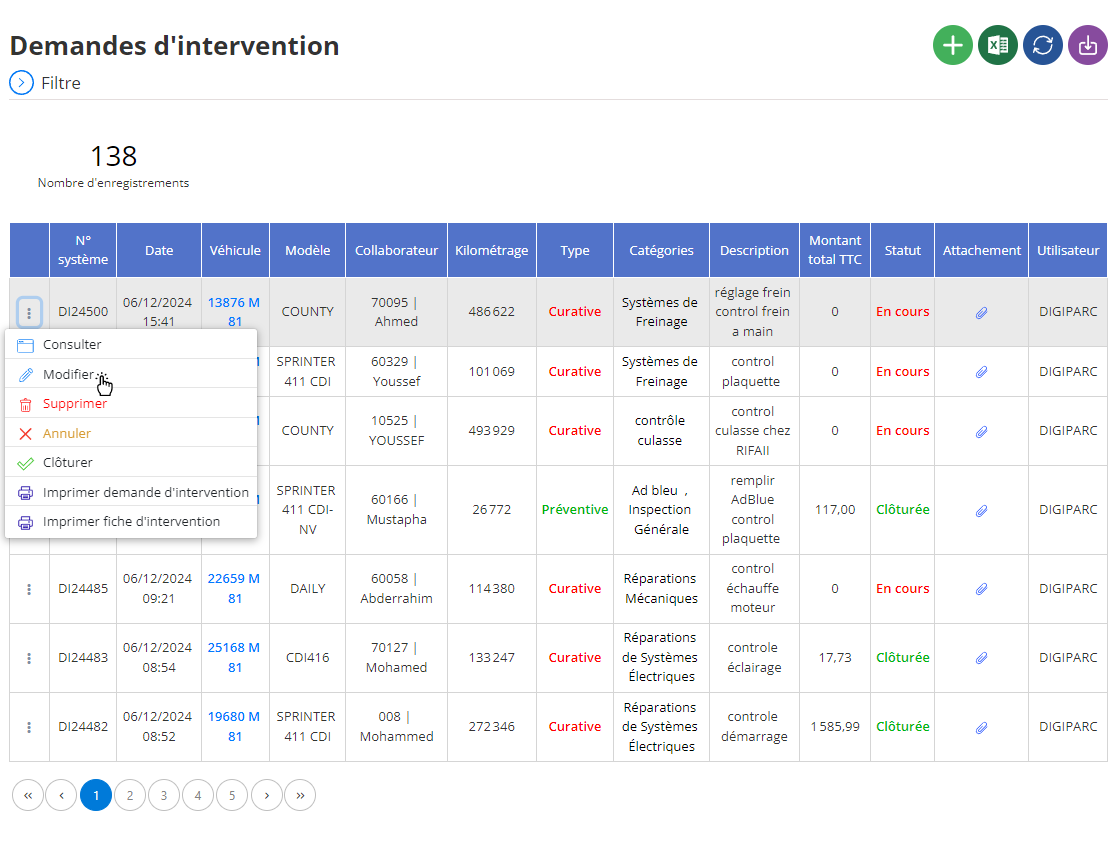Screen dimensions: 1116x845
Task: Export the list with the Excel icon
Action: (998, 46)
